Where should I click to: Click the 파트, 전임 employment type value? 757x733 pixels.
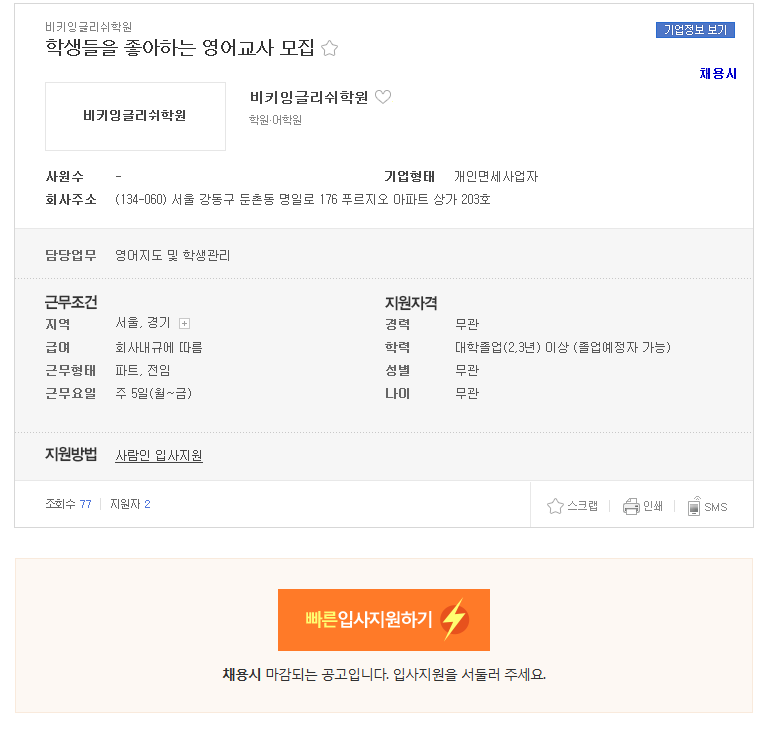pyautogui.click(x=142, y=370)
